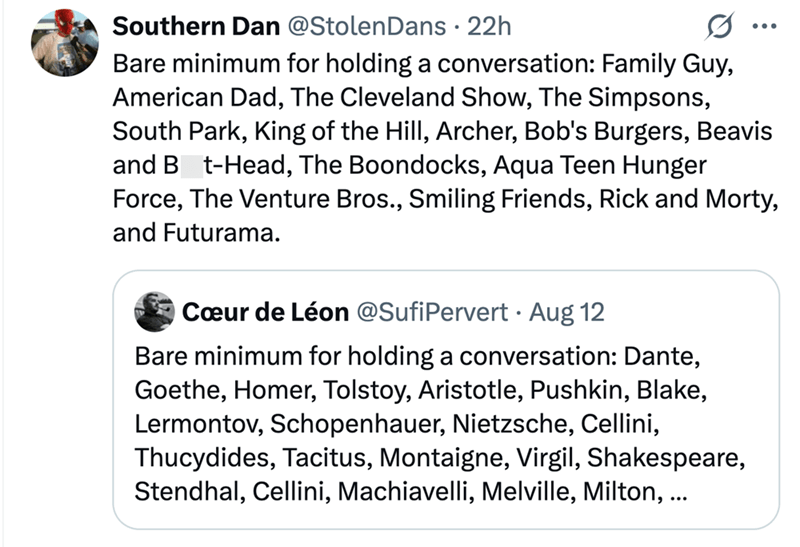Click Cœur de Léon's small avatar
Viewport: 800px width, 547px height.
(x=155, y=312)
